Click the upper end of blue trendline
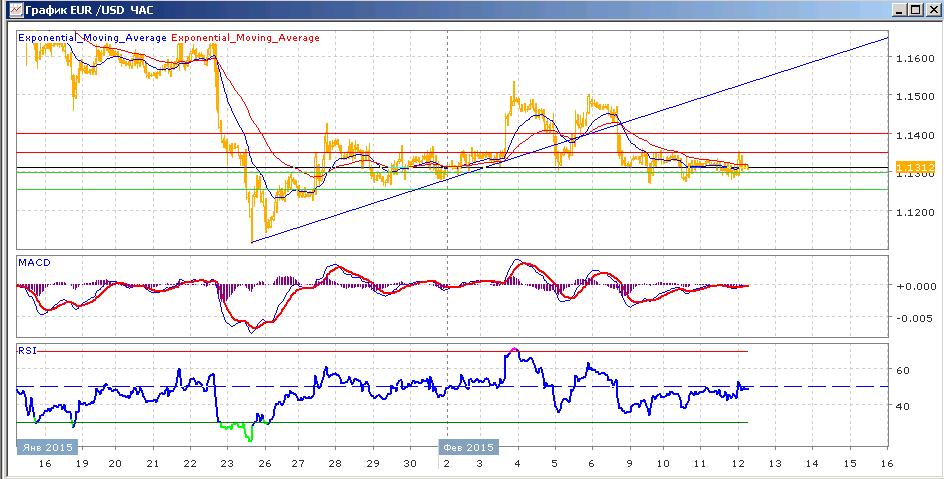The width and height of the screenshot is (944, 479). [x=886, y=39]
